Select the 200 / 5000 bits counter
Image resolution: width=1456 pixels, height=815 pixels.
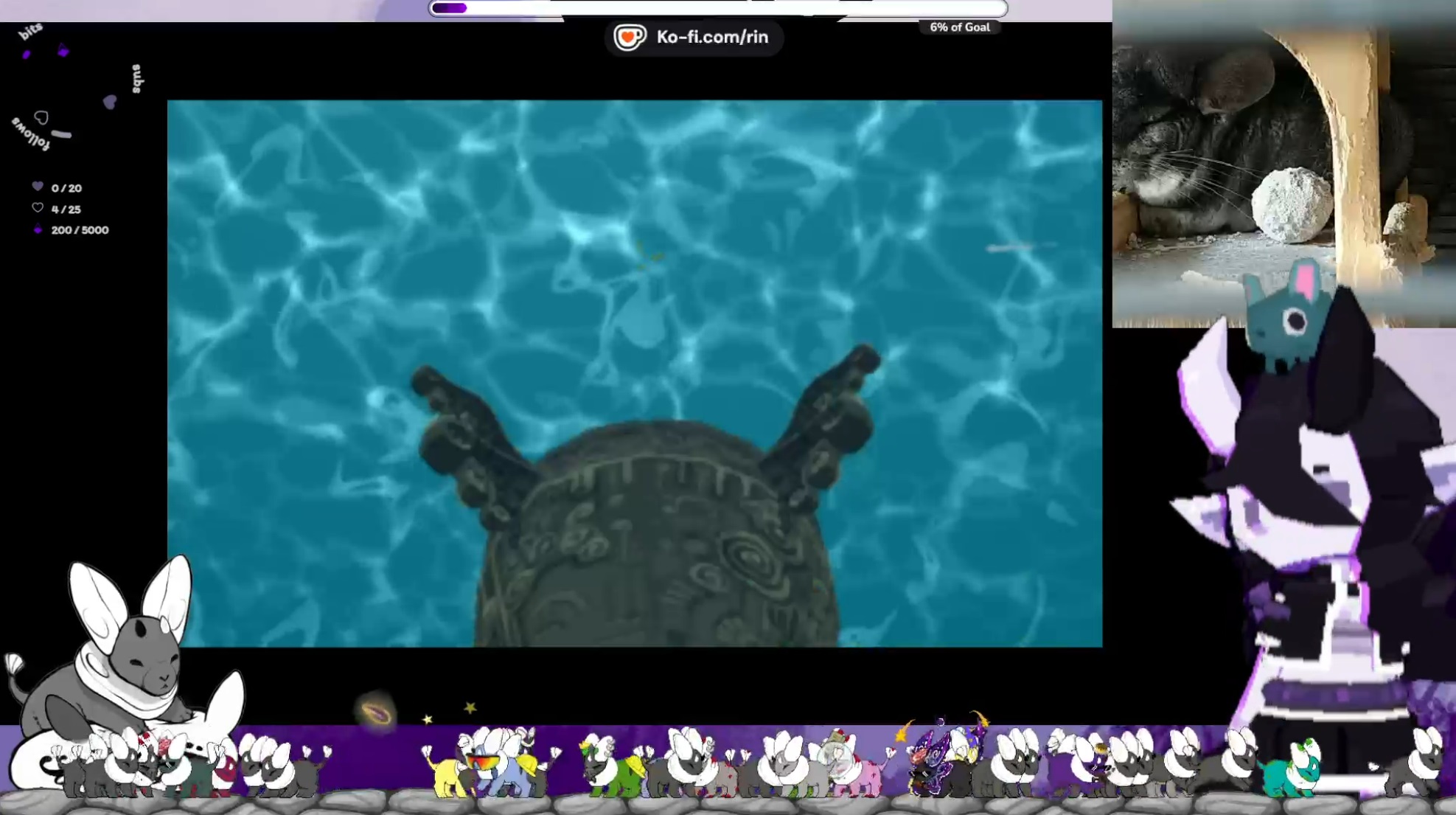pos(80,230)
